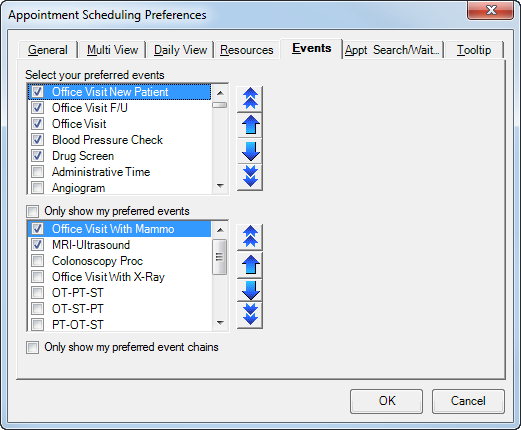This screenshot has width=521, height=430.
Task: Check the Administrative Time event
Action: pos(37,172)
